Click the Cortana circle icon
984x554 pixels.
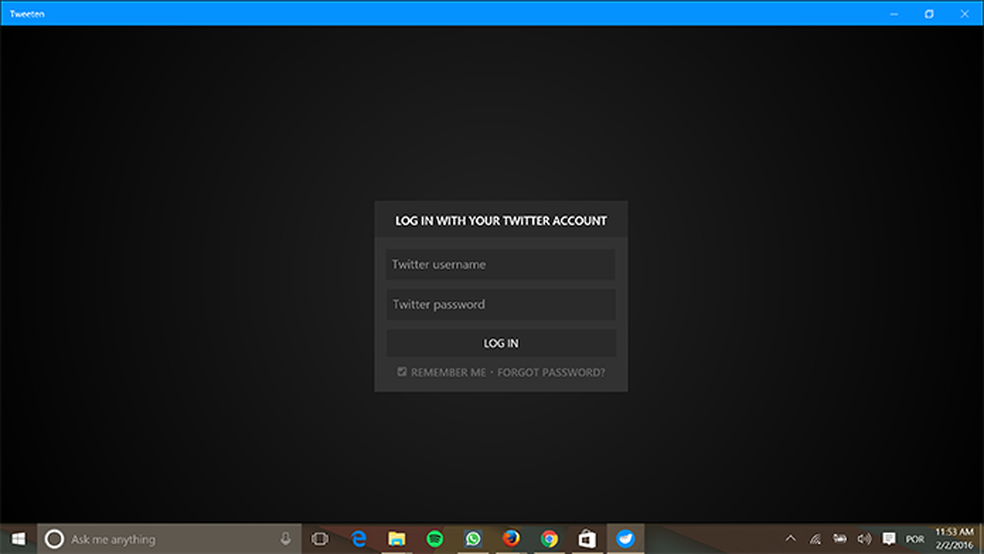(x=55, y=539)
